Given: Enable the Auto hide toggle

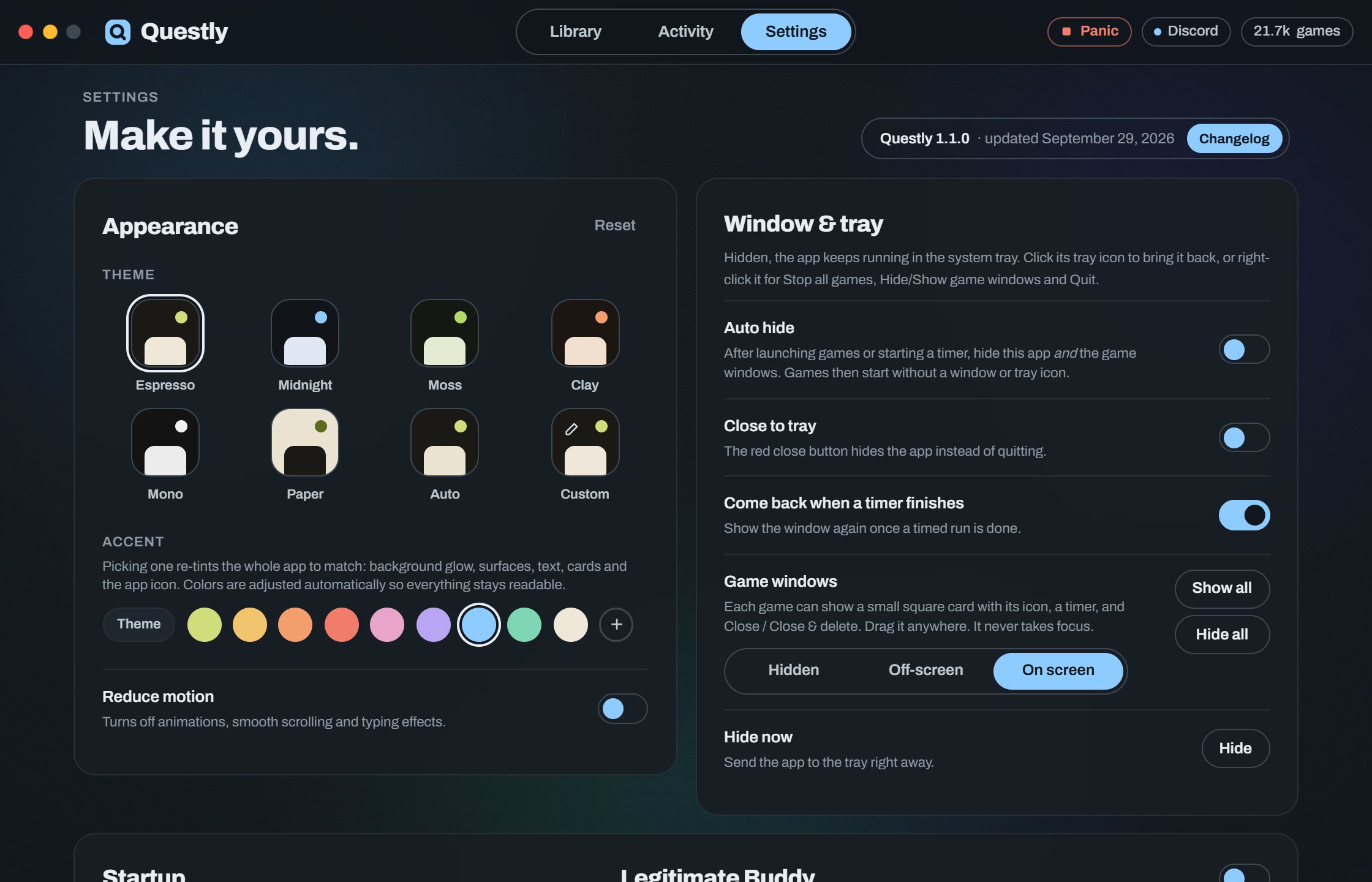Looking at the screenshot, I should (x=1244, y=350).
